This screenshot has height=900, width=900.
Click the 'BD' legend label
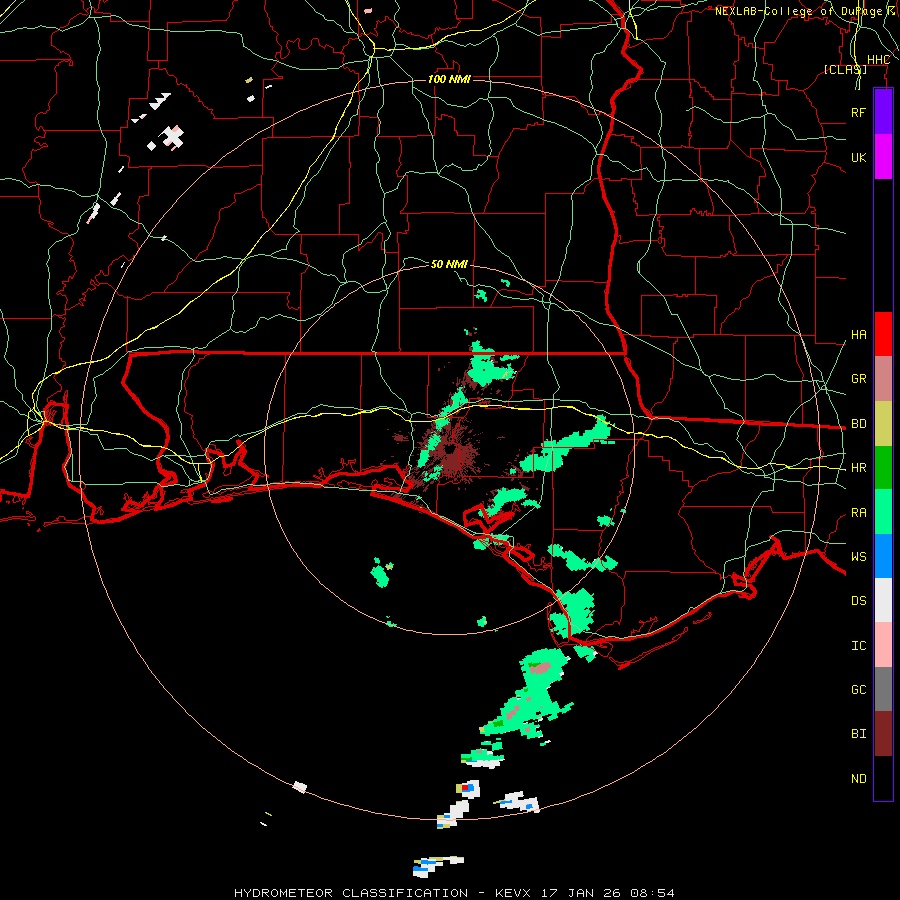click(x=858, y=424)
